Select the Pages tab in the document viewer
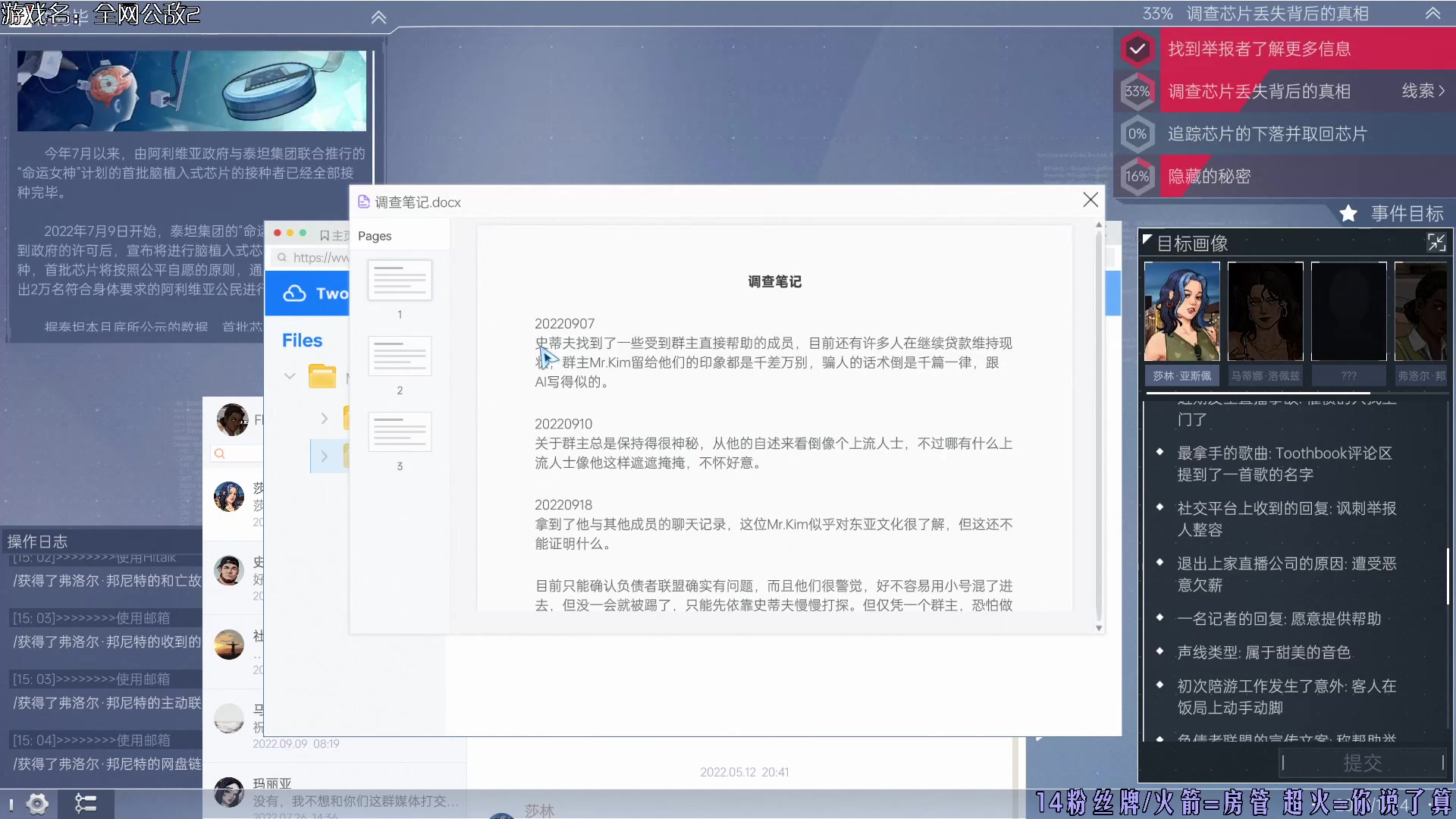Viewport: 1456px width, 819px height. click(x=374, y=236)
